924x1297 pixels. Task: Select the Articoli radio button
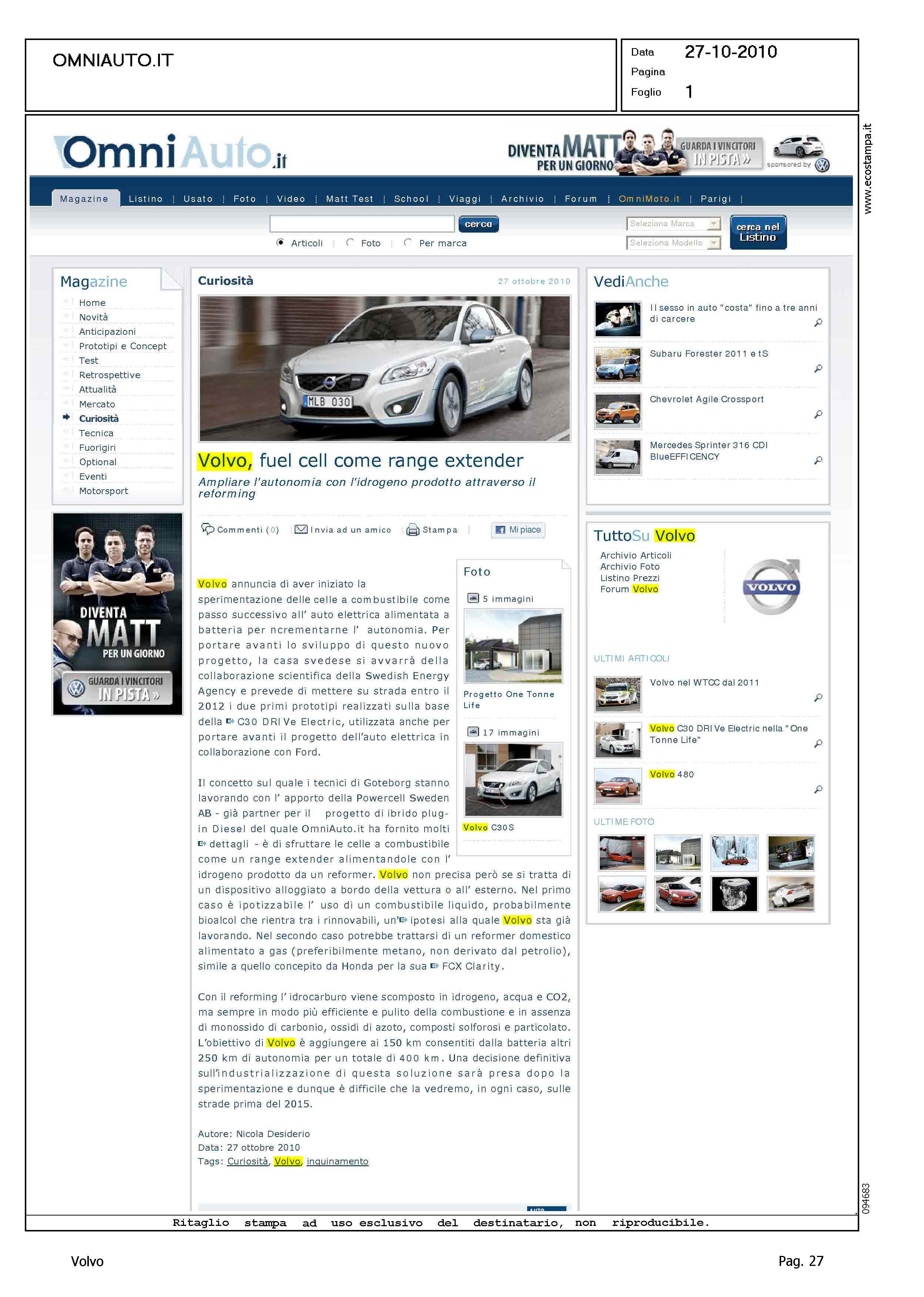click(280, 243)
